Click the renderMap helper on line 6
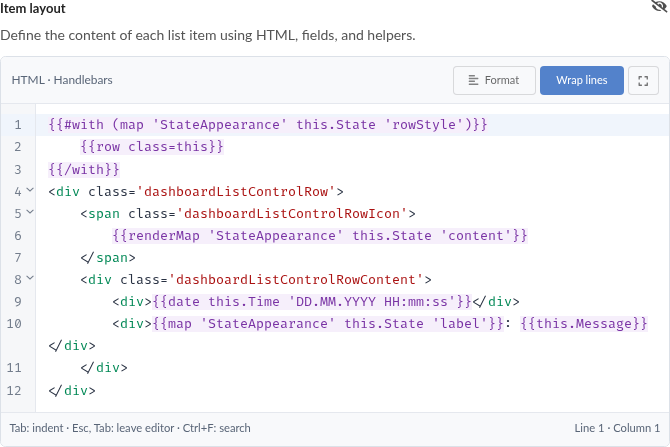 [x=163, y=235]
